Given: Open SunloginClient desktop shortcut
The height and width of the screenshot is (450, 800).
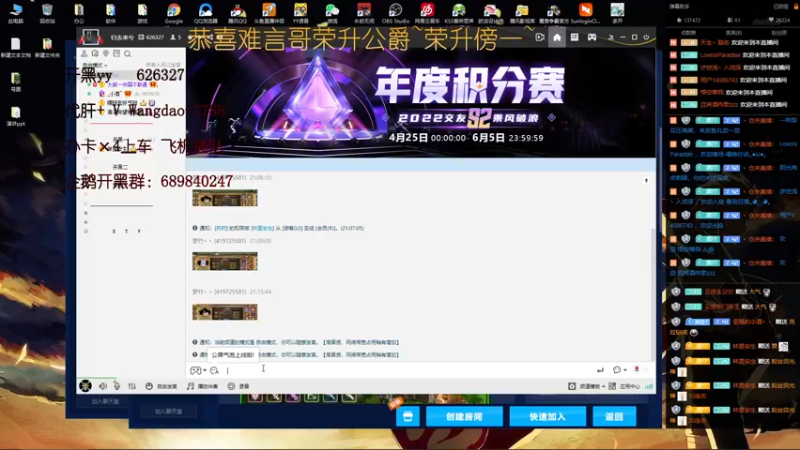Looking at the screenshot, I should click(585, 13).
